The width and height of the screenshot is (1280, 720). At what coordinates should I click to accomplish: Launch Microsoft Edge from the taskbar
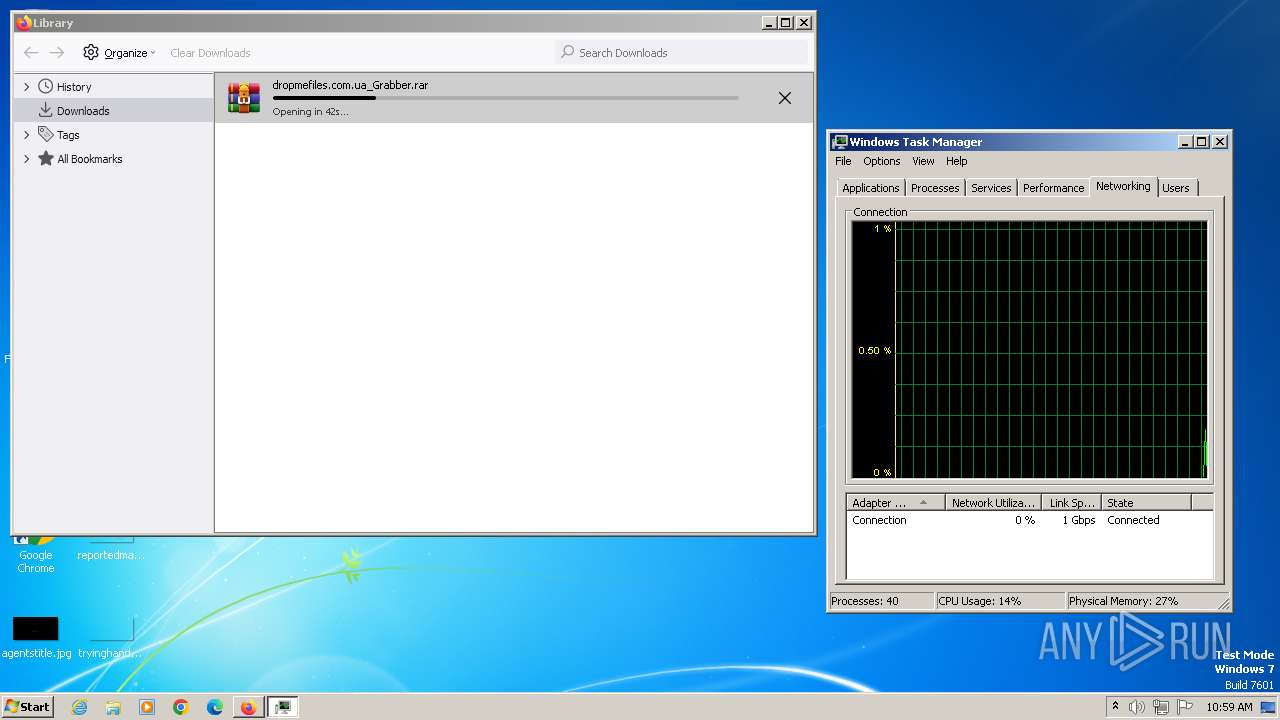click(x=215, y=707)
